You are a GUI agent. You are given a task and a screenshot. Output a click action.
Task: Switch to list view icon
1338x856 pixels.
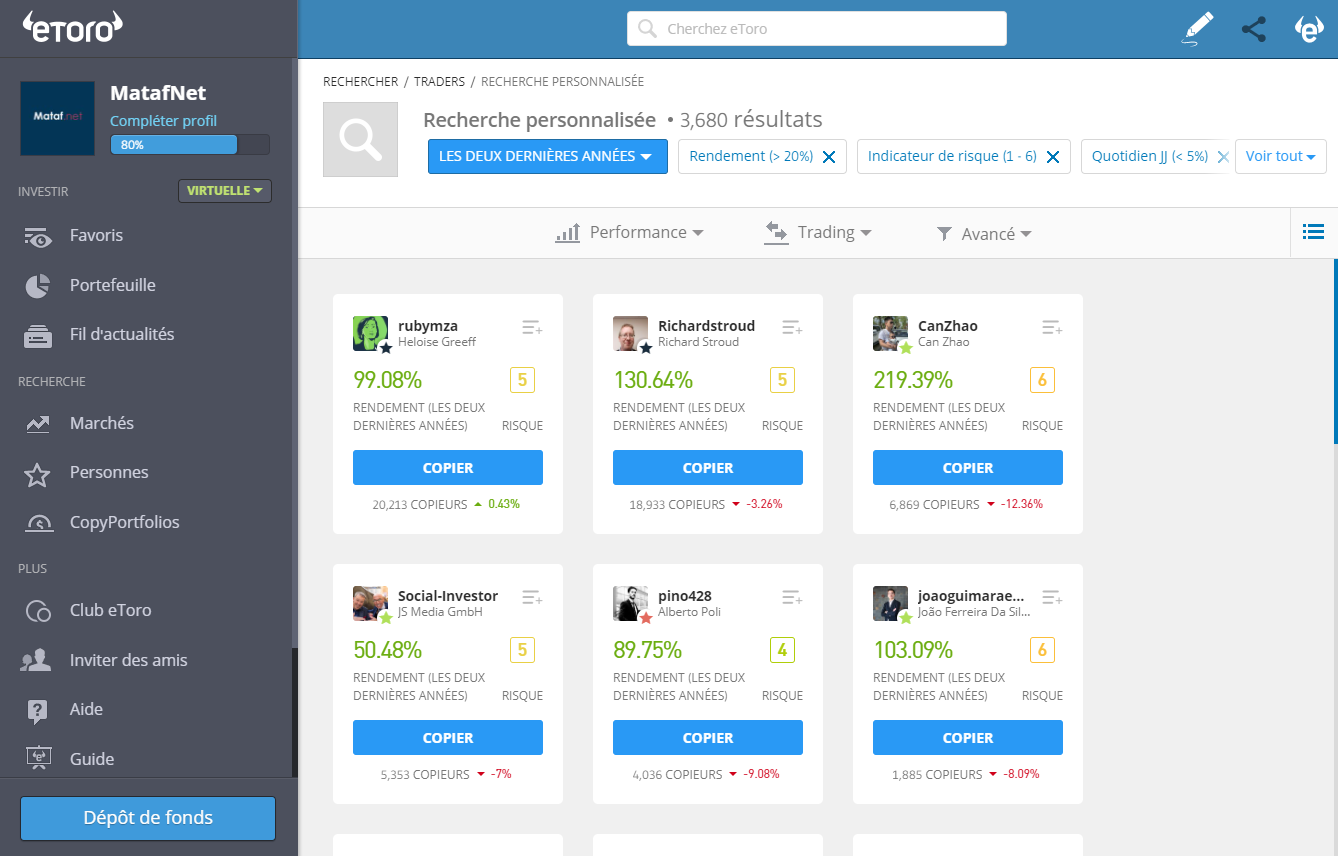[x=1313, y=232]
